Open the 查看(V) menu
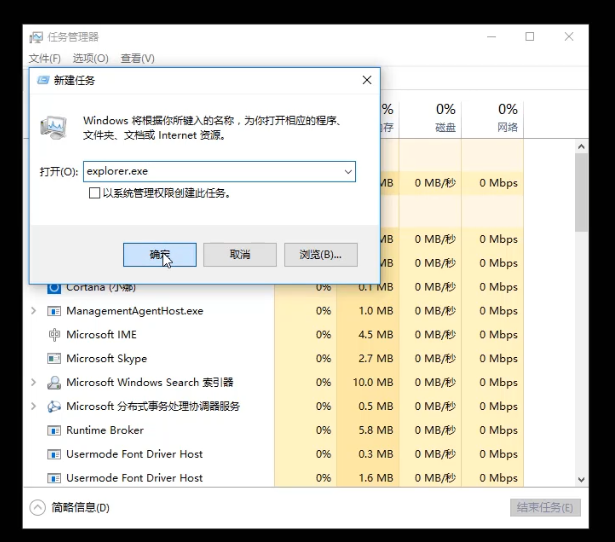 point(138,58)
